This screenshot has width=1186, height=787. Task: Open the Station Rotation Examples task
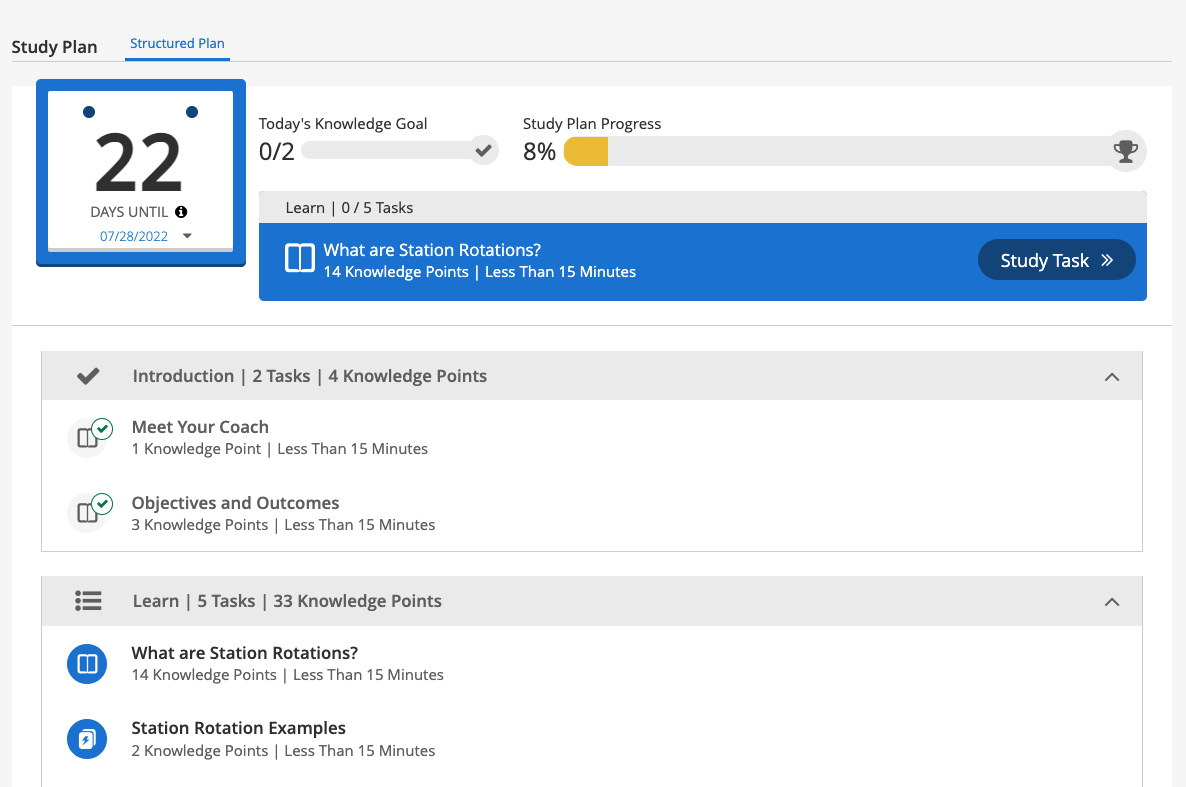point(238,728)
